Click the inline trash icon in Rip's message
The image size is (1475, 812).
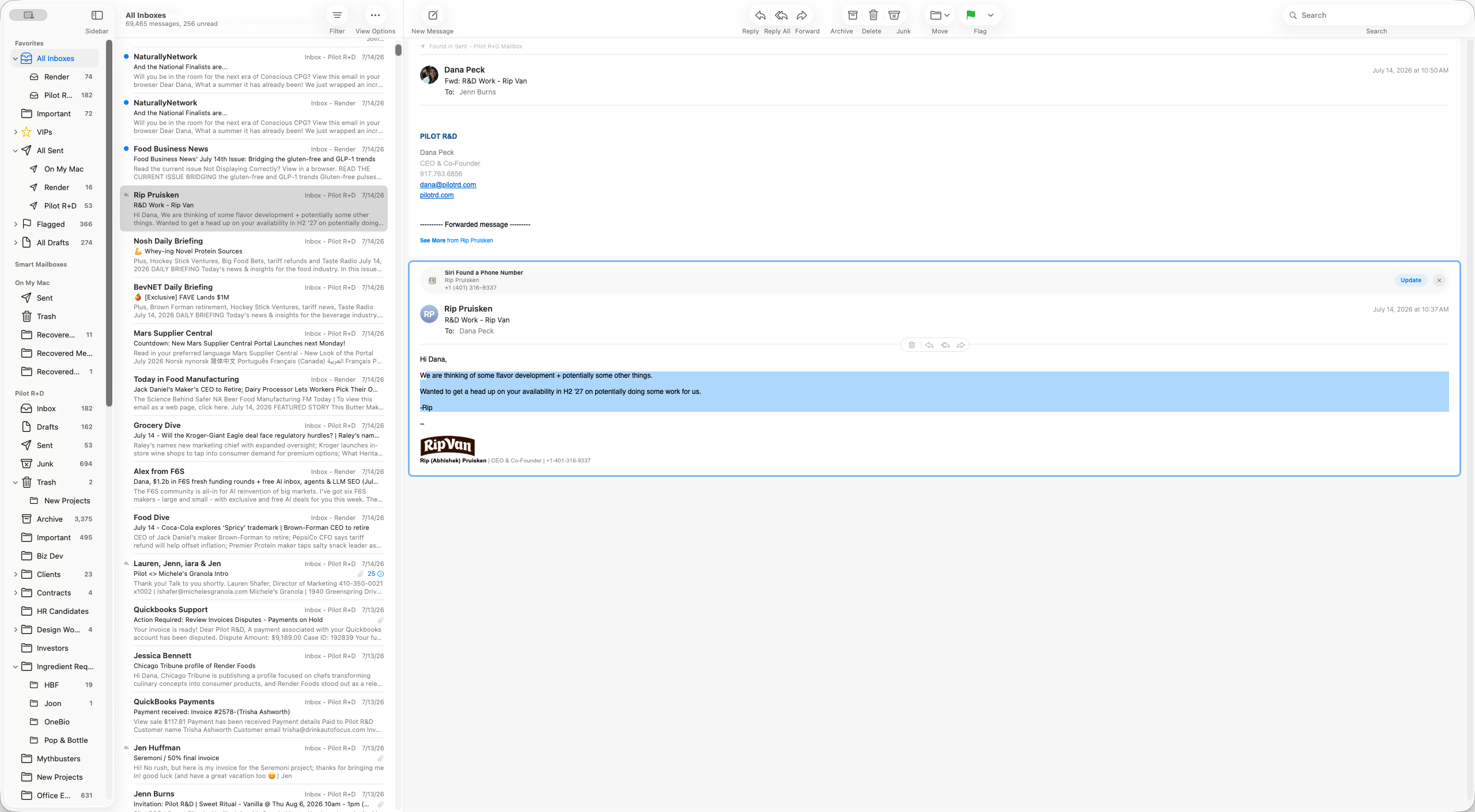point(912,346)
